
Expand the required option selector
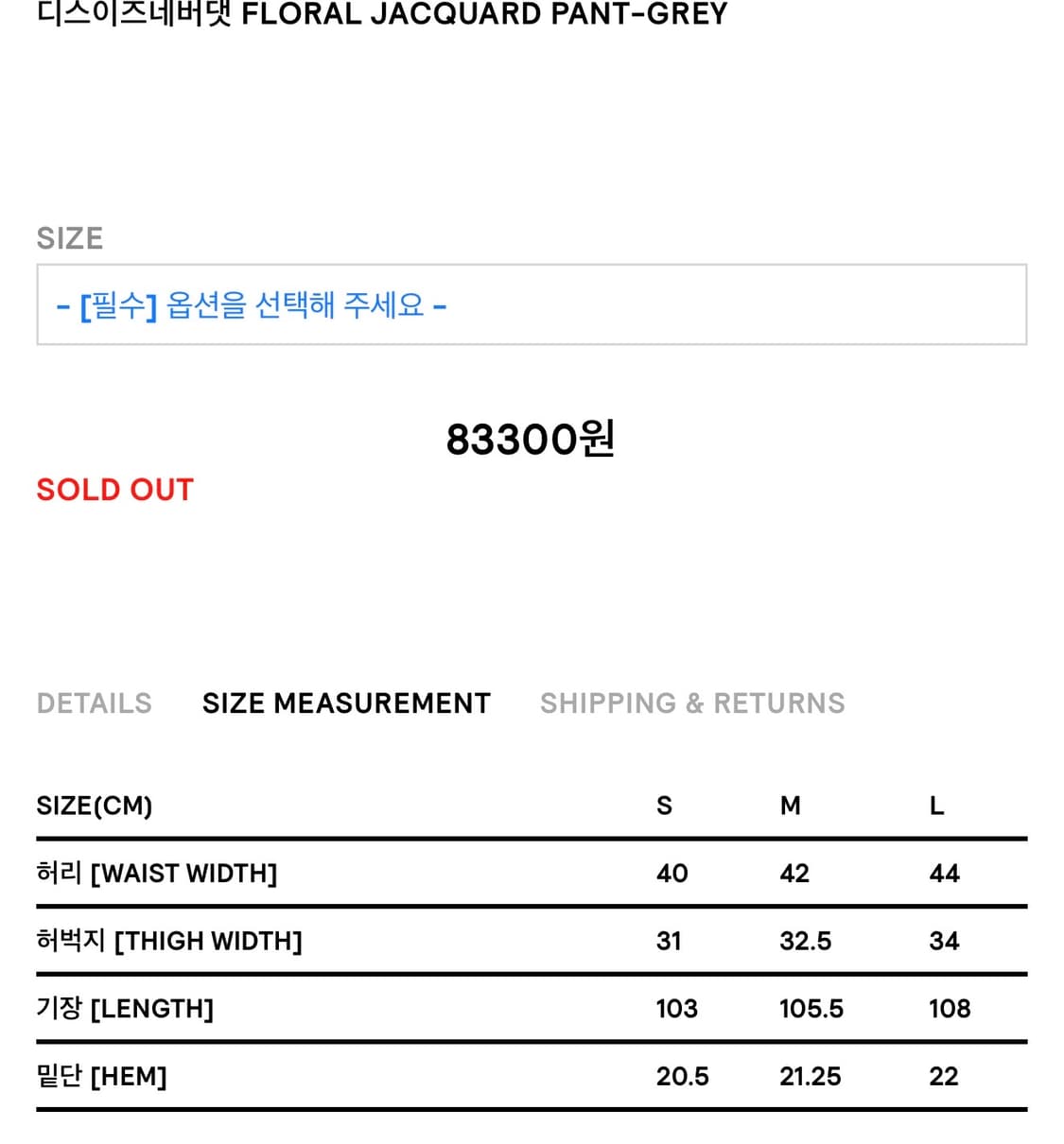(x=530, y=304)
